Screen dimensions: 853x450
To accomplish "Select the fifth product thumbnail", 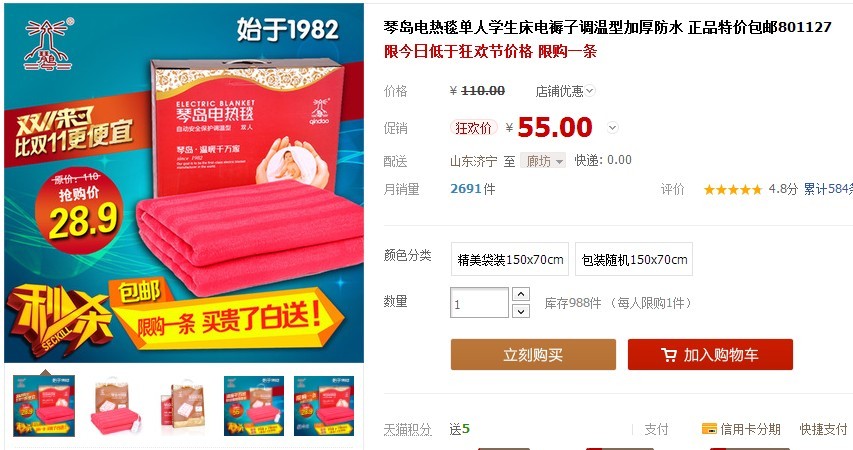I will click(x=324, y=405).
